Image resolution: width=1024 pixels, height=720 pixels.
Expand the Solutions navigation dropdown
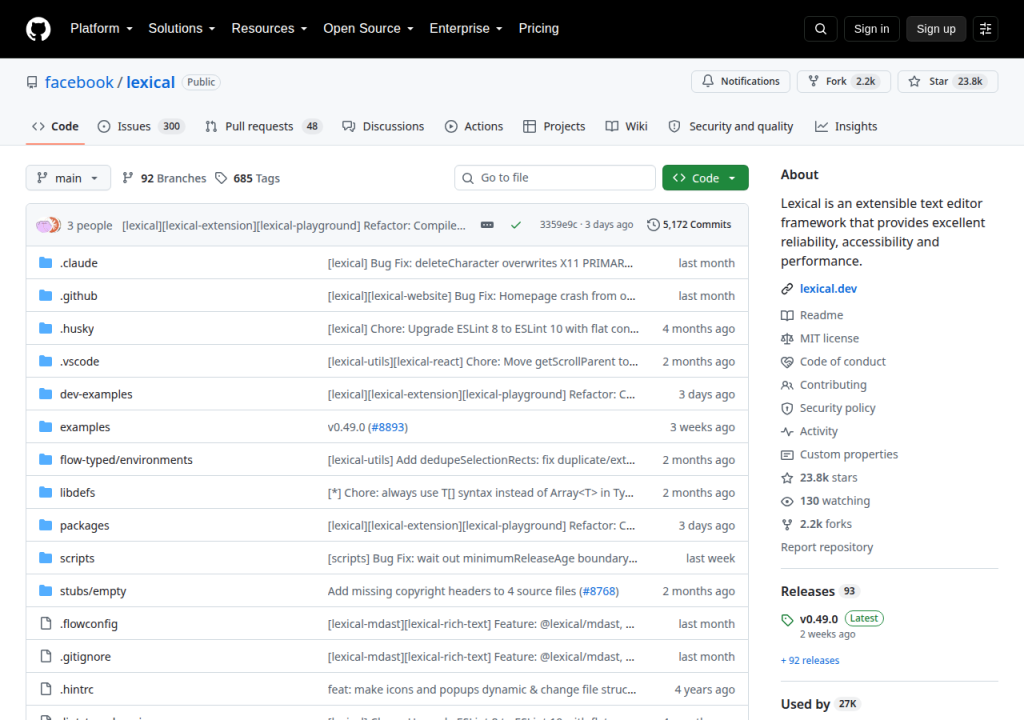click(x=182, y=29)
